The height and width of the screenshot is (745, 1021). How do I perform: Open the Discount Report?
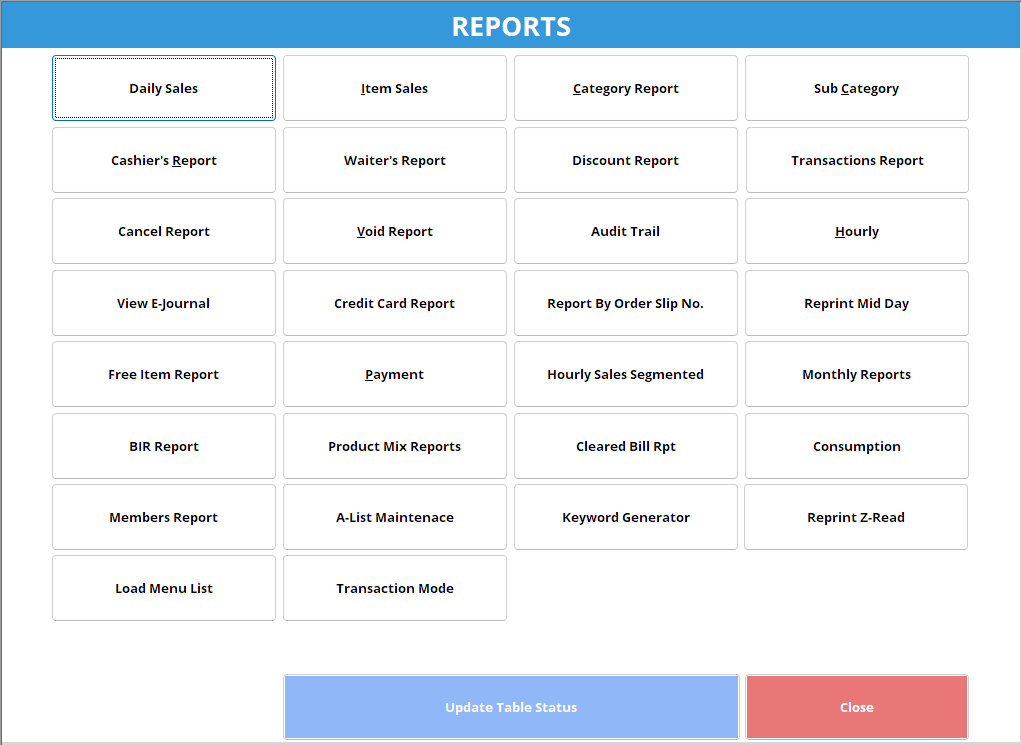(x=625, y=160)
